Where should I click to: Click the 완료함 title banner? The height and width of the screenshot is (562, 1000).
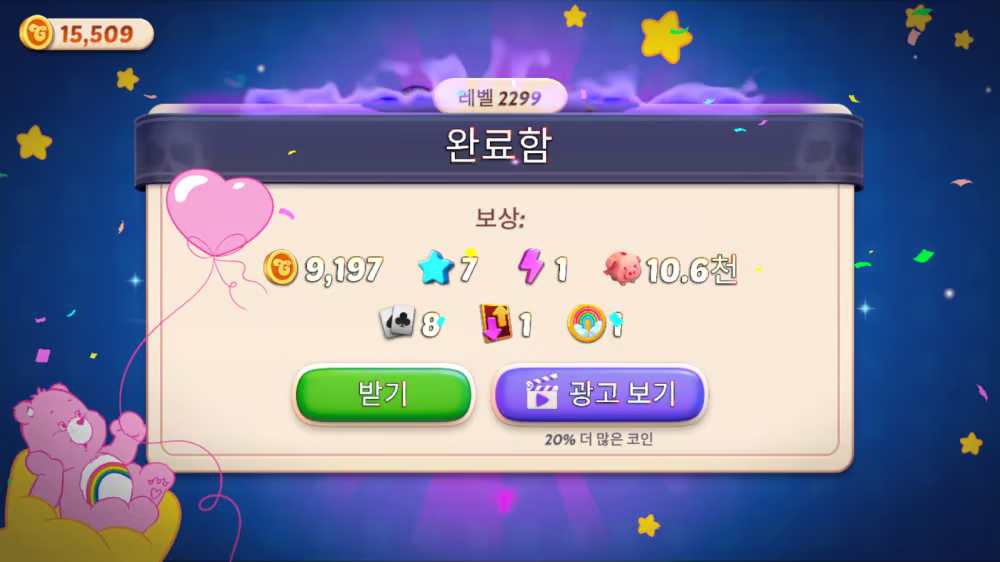coord(499,146)
